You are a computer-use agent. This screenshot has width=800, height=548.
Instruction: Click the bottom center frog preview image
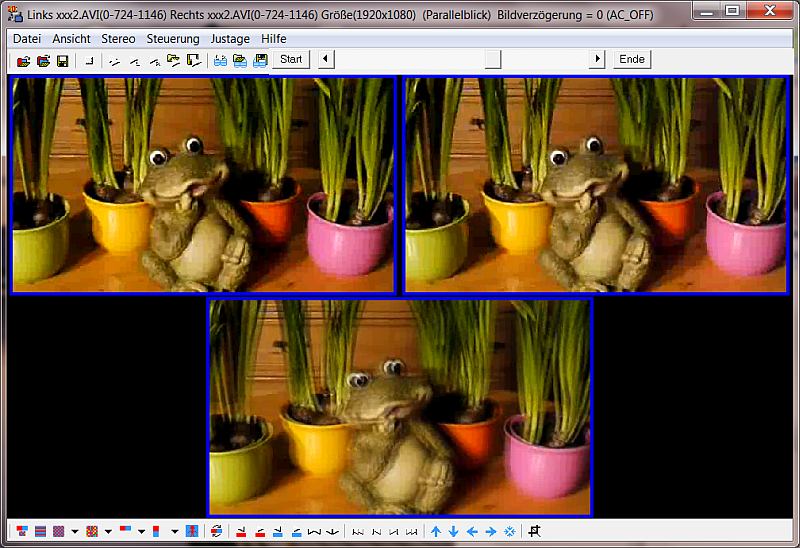click(400, 408)
